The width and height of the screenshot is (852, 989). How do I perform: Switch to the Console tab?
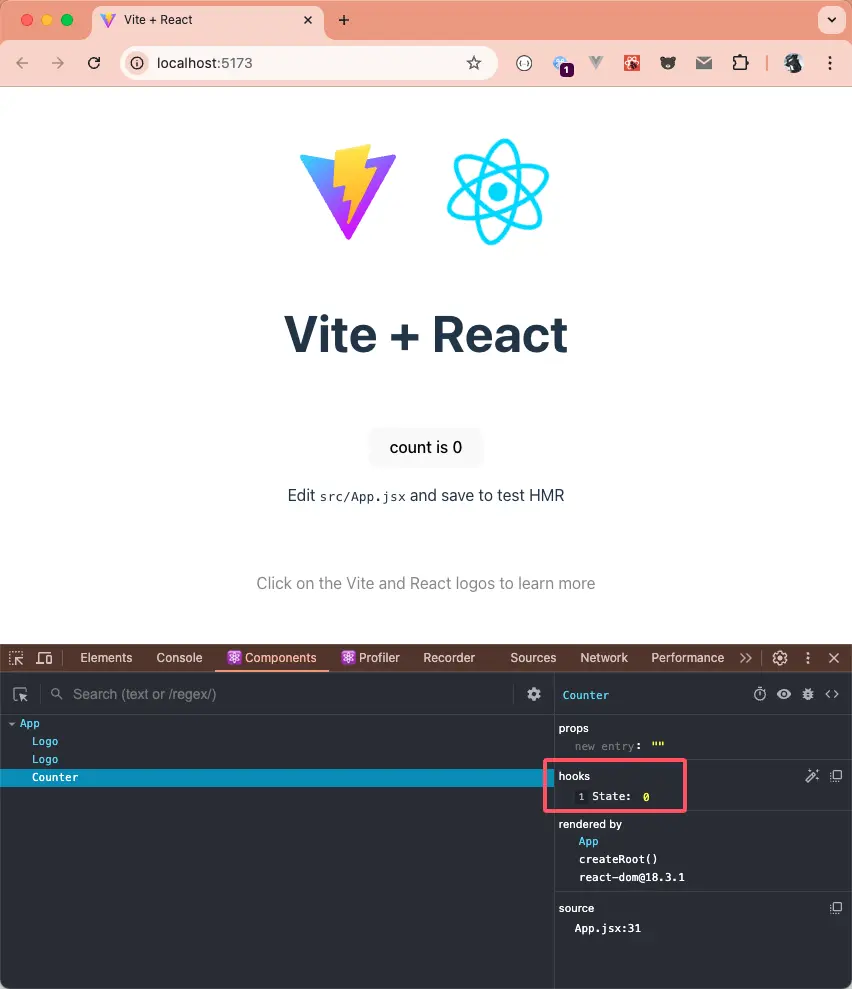[x=179, y=658]
